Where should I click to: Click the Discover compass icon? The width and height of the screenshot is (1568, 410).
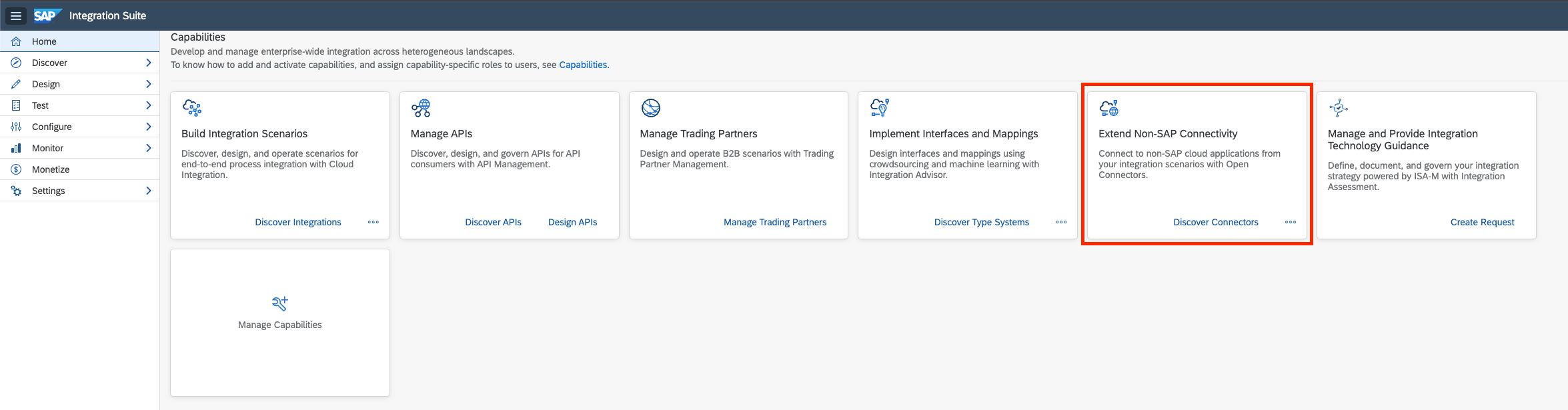16,63
